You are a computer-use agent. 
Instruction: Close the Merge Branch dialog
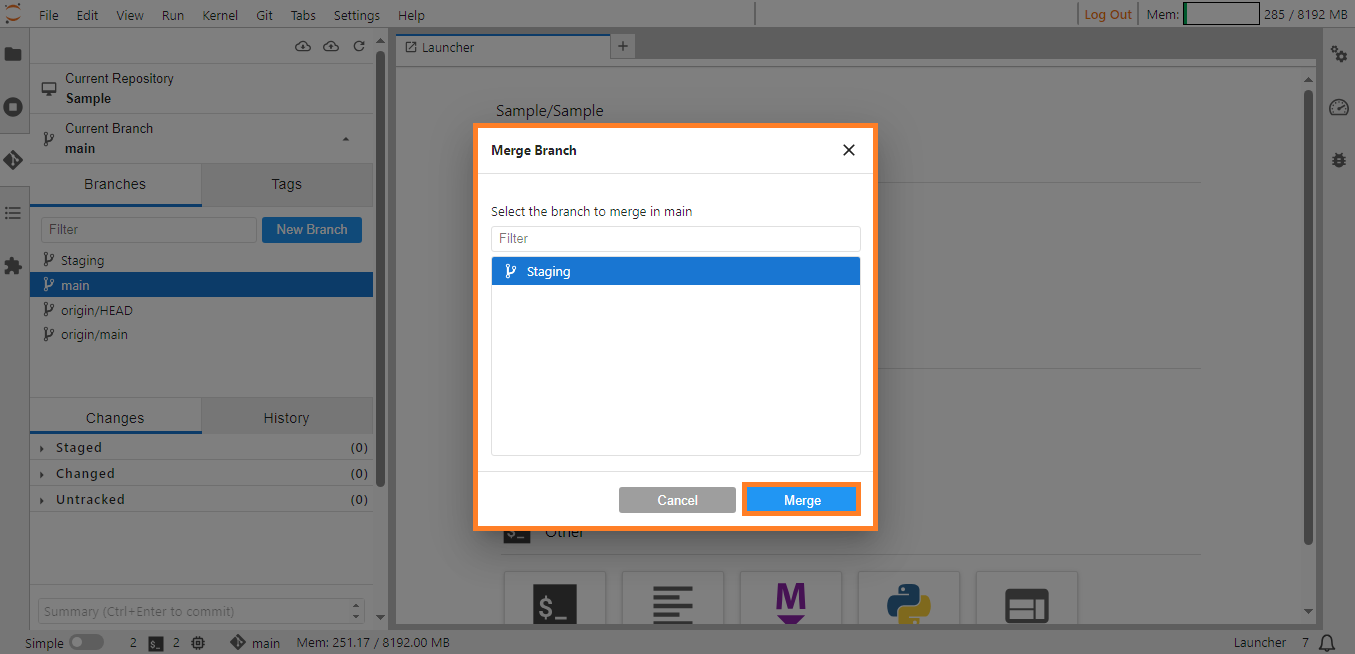click(x=849, y=150)
